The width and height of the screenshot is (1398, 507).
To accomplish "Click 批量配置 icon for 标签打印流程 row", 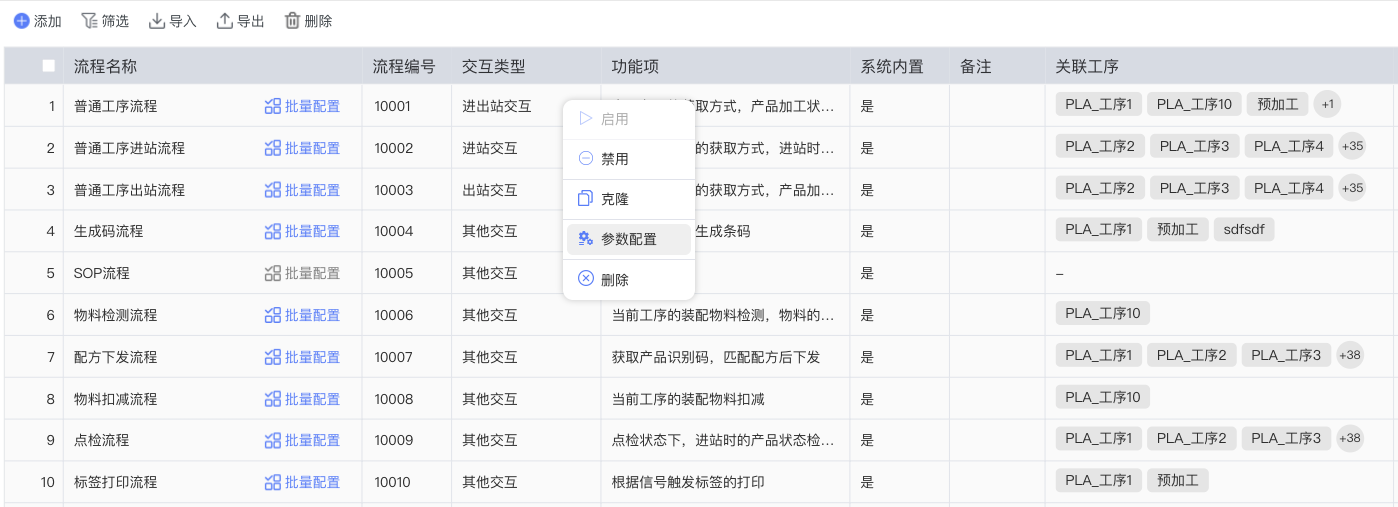I will coord(272,482).
